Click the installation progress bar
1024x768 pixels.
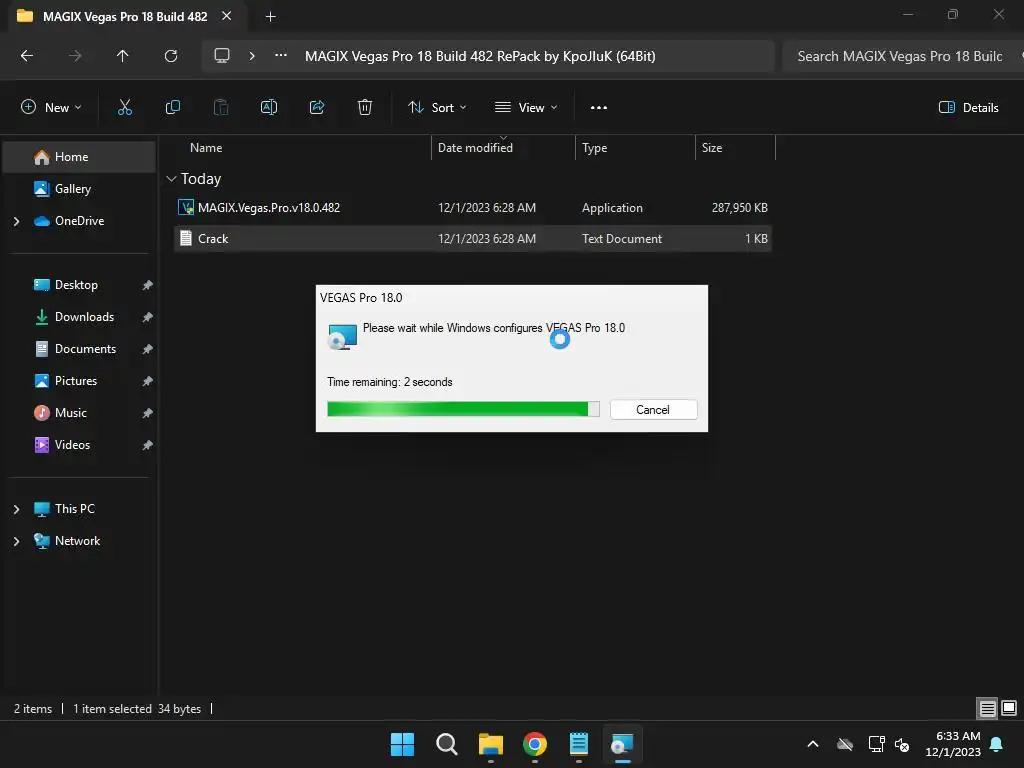click(x=463, y=409)
